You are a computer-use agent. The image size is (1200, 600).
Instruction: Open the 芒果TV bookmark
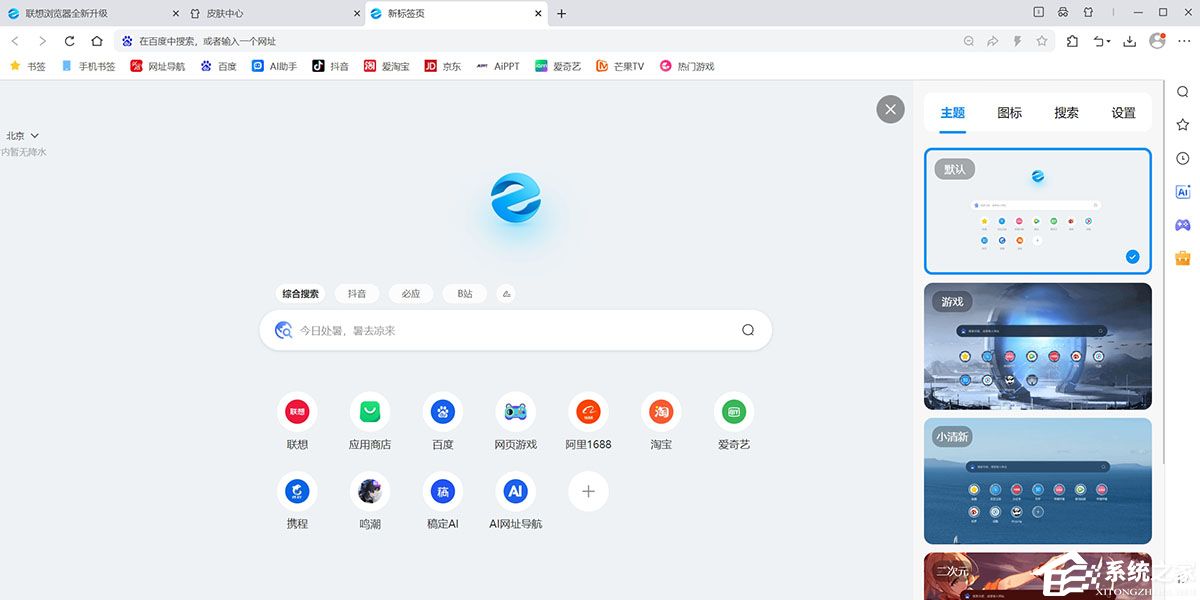pyautogui.click(x=620, y=67)
